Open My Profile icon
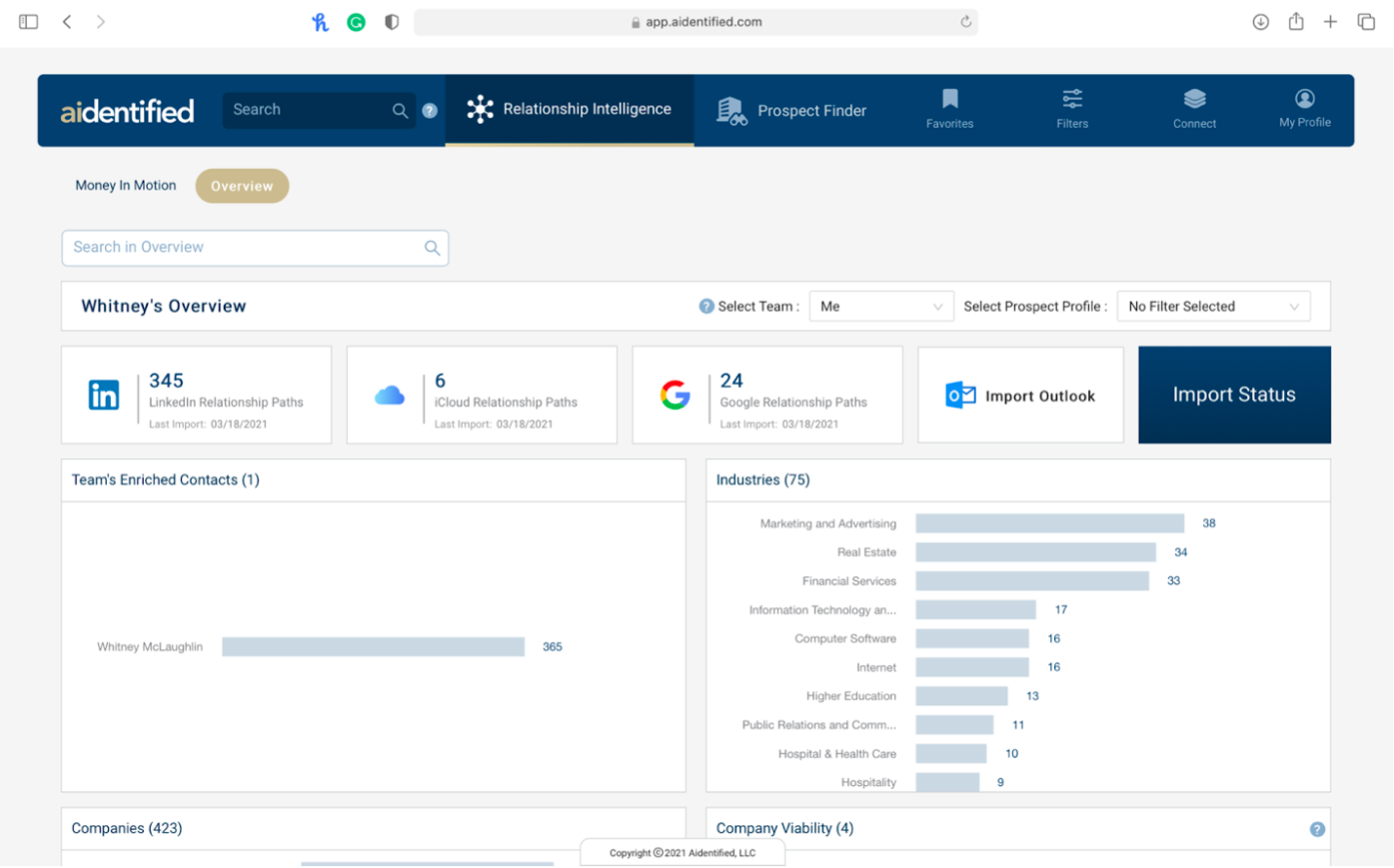The height and width of the screenshot is (868, 1394). (1304, 100)
